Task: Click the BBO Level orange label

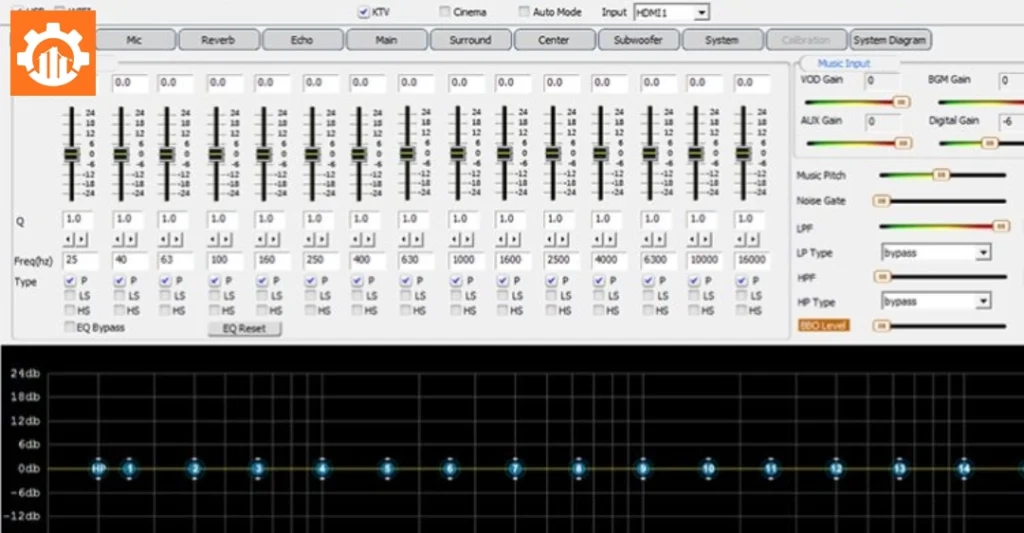Action: pyautogui.click(x=823, y=326)
